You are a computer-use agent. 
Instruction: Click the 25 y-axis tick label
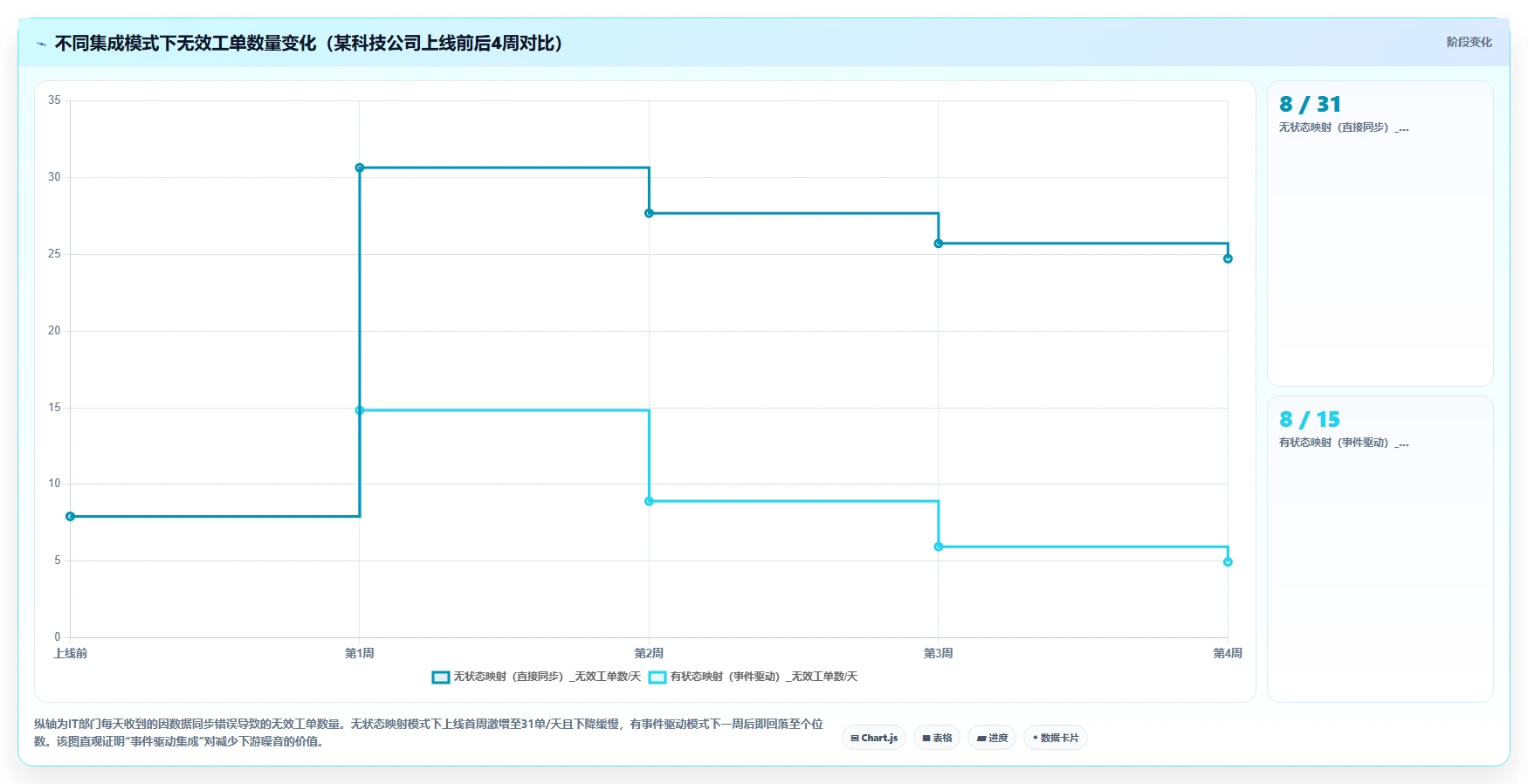(x=54, y=254)
